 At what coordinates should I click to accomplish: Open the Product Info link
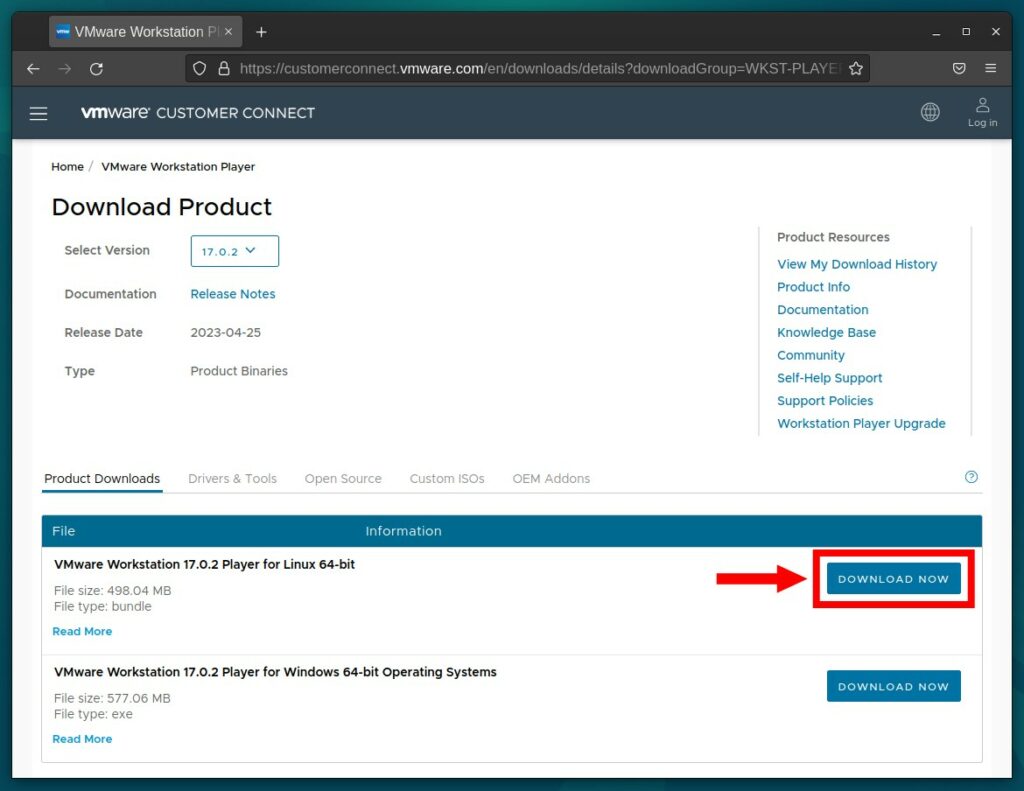click(813, 287)
